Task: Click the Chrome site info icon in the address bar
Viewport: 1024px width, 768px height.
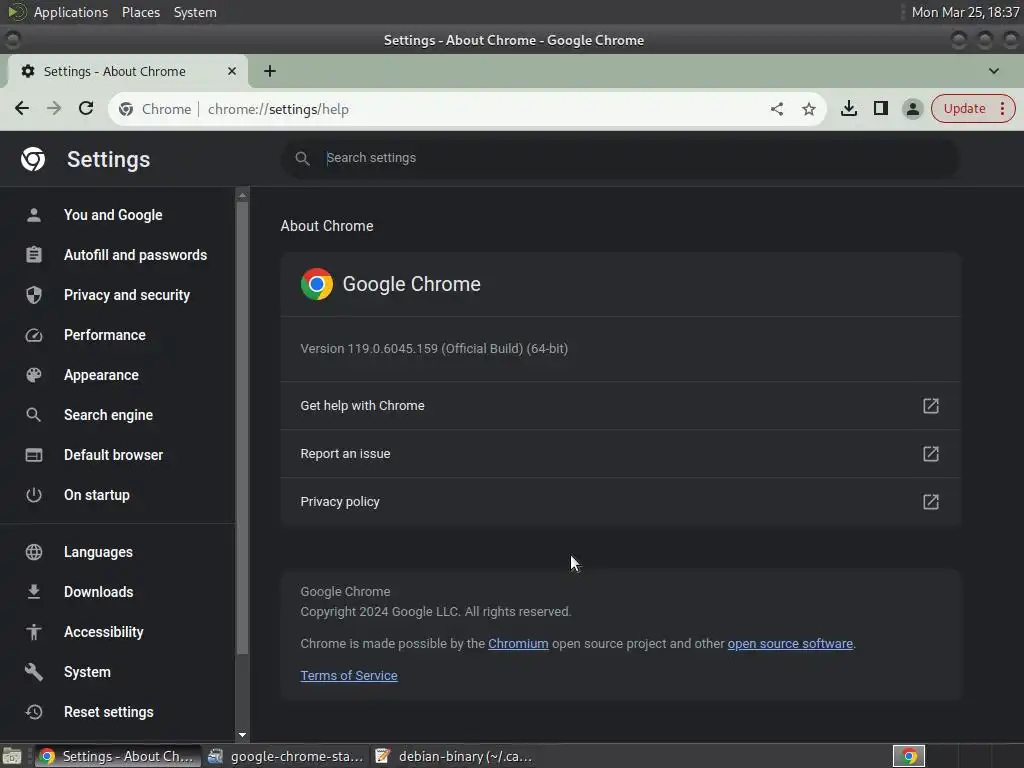Action: [126, 110]
